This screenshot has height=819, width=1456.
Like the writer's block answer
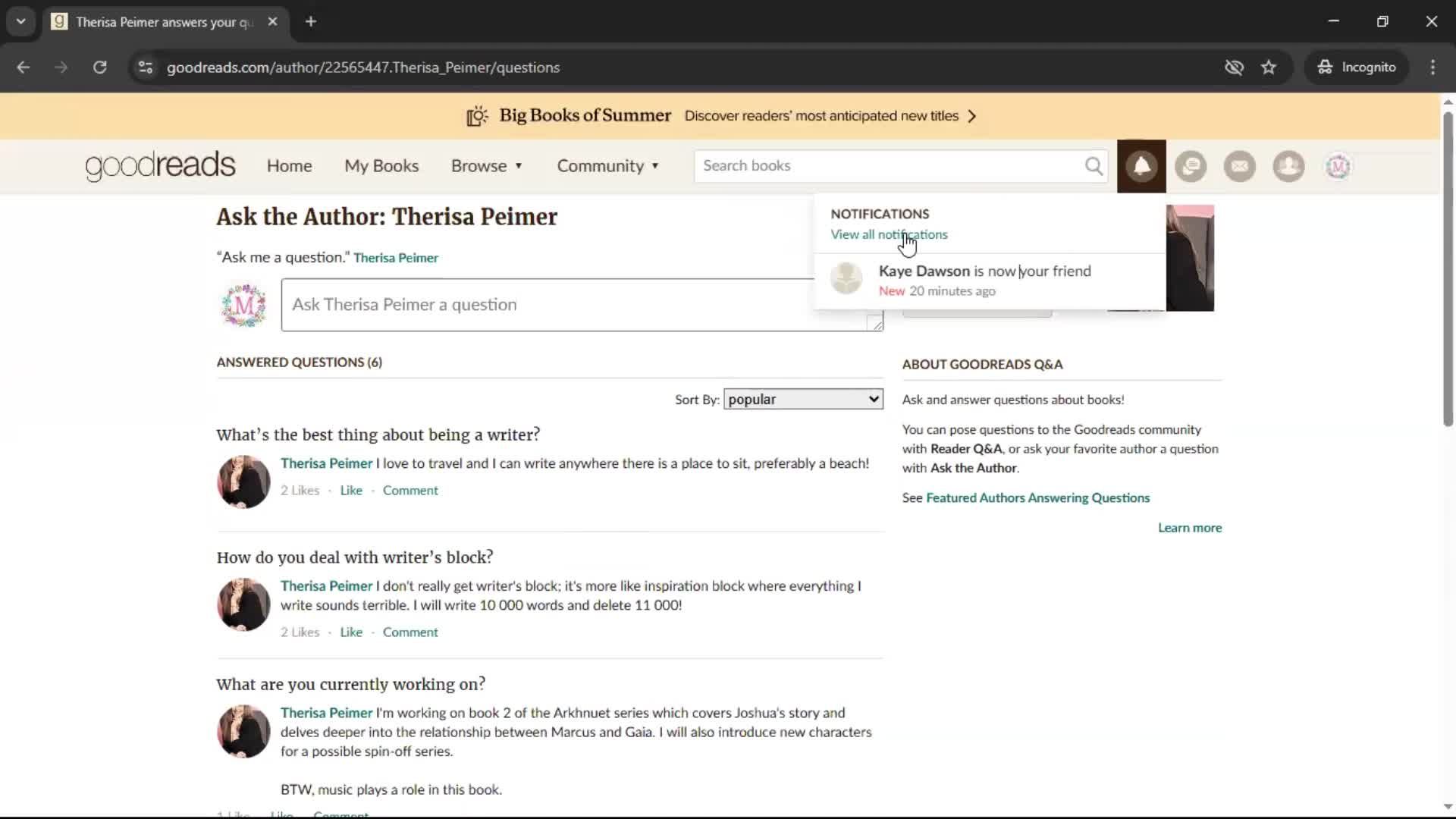351,632
